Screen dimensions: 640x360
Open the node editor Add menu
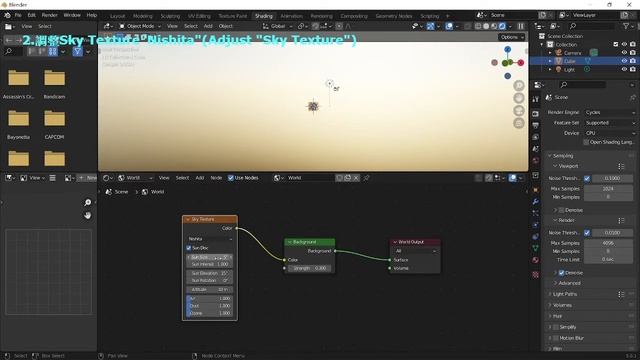click(x=200, y=178)
